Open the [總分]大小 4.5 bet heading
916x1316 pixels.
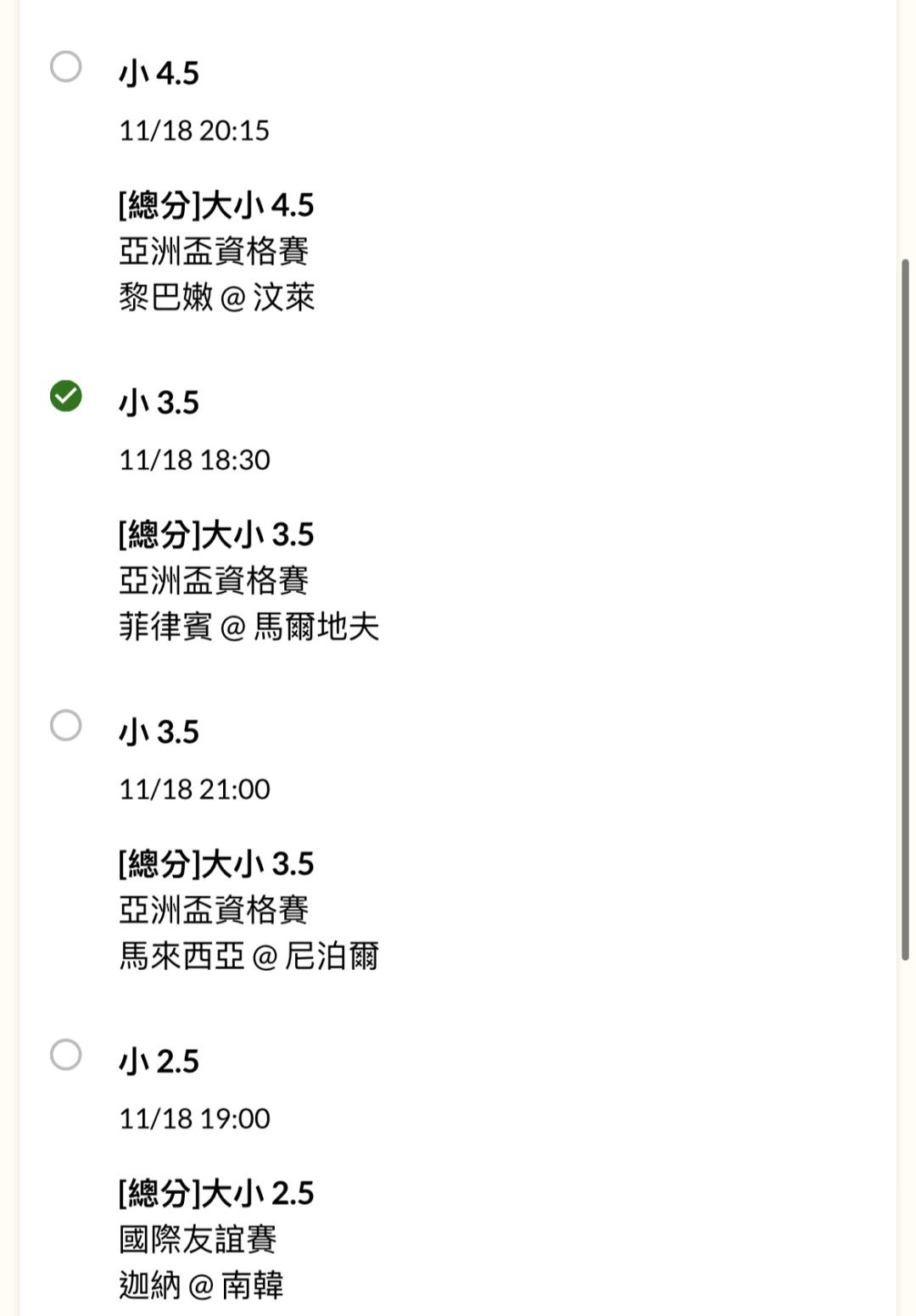[x=216, y=205]
